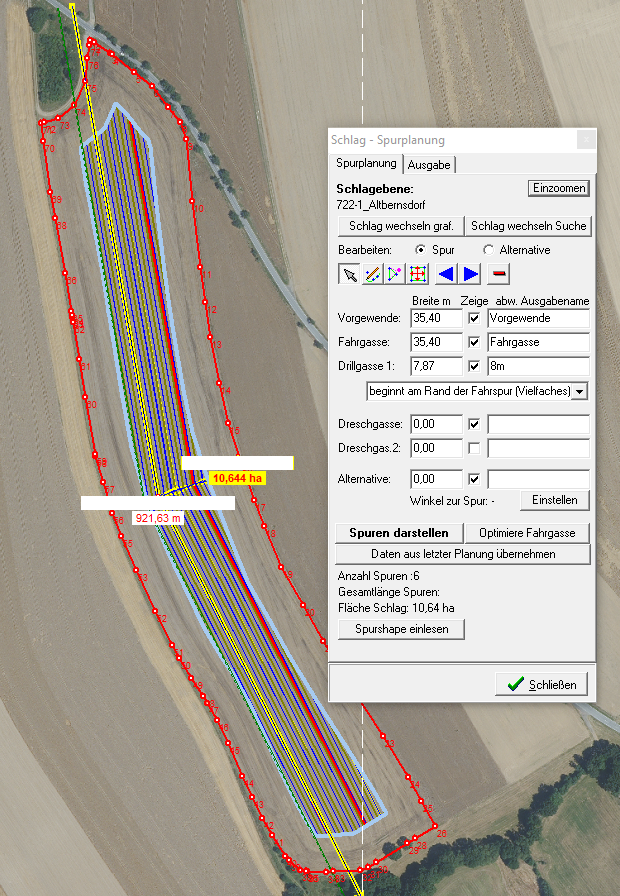Uncheck the Vorgewende Zeige checkbox
620x896 pixels.
coord(475,318)
